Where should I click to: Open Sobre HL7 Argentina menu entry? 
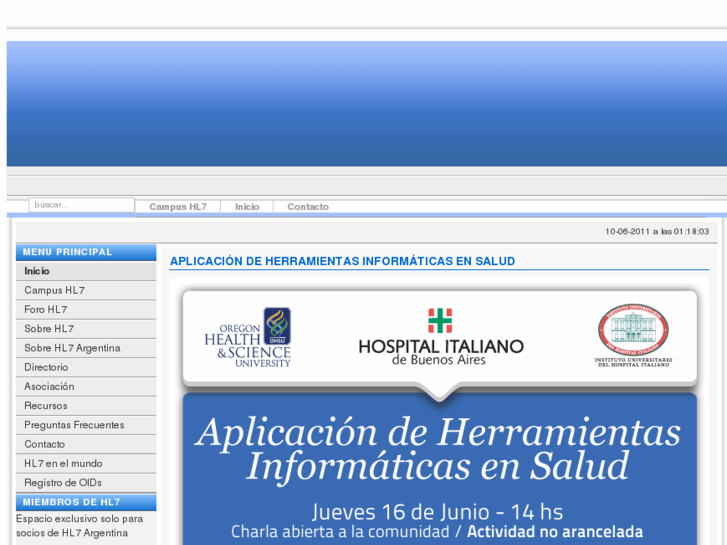86,348
